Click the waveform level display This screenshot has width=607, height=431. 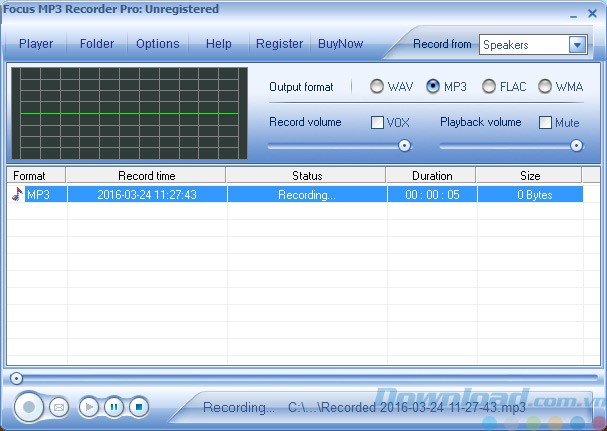pos(129,113)
